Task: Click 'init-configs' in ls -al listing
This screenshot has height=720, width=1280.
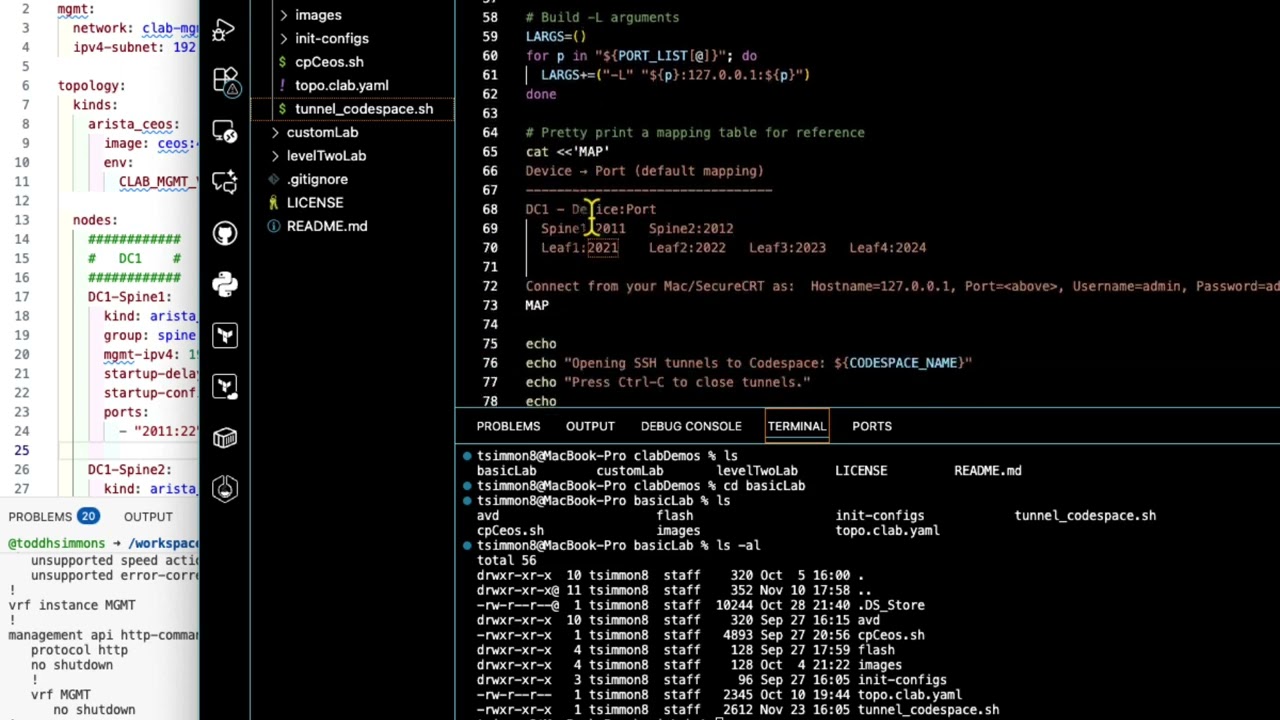Action: tap(902, 680)
